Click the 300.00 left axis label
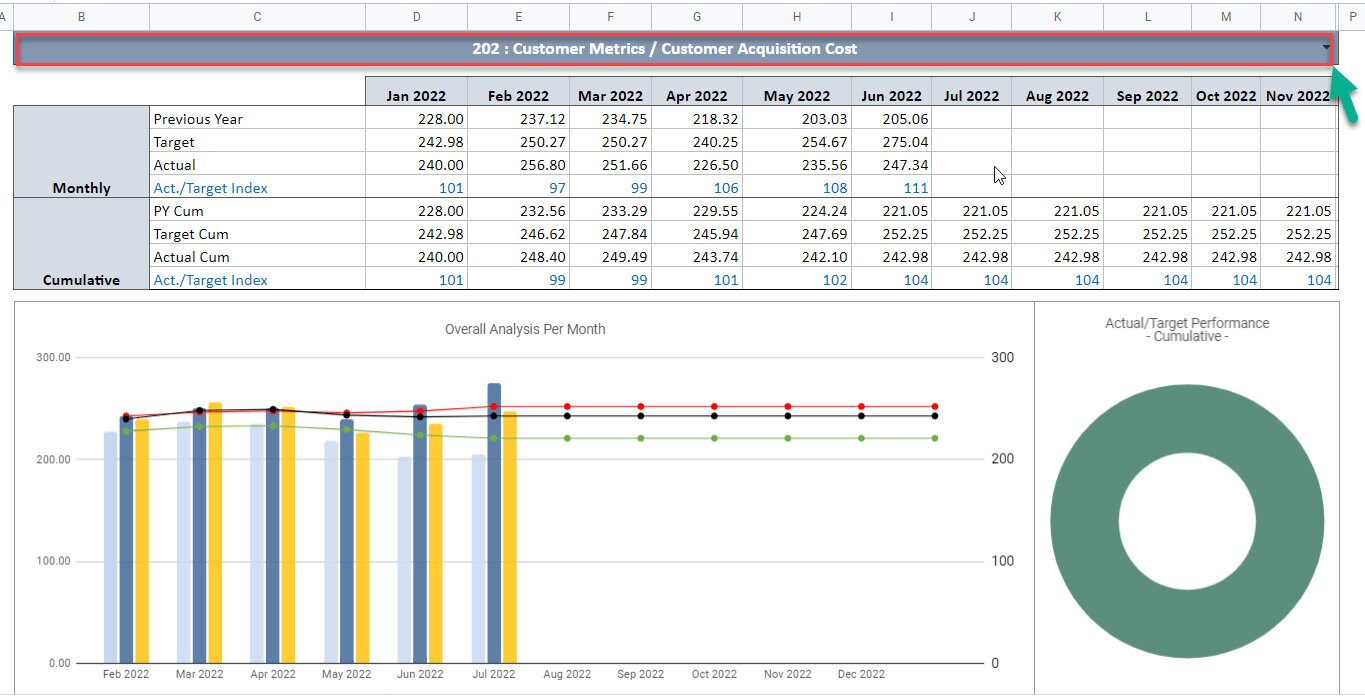 pos(52,357)
